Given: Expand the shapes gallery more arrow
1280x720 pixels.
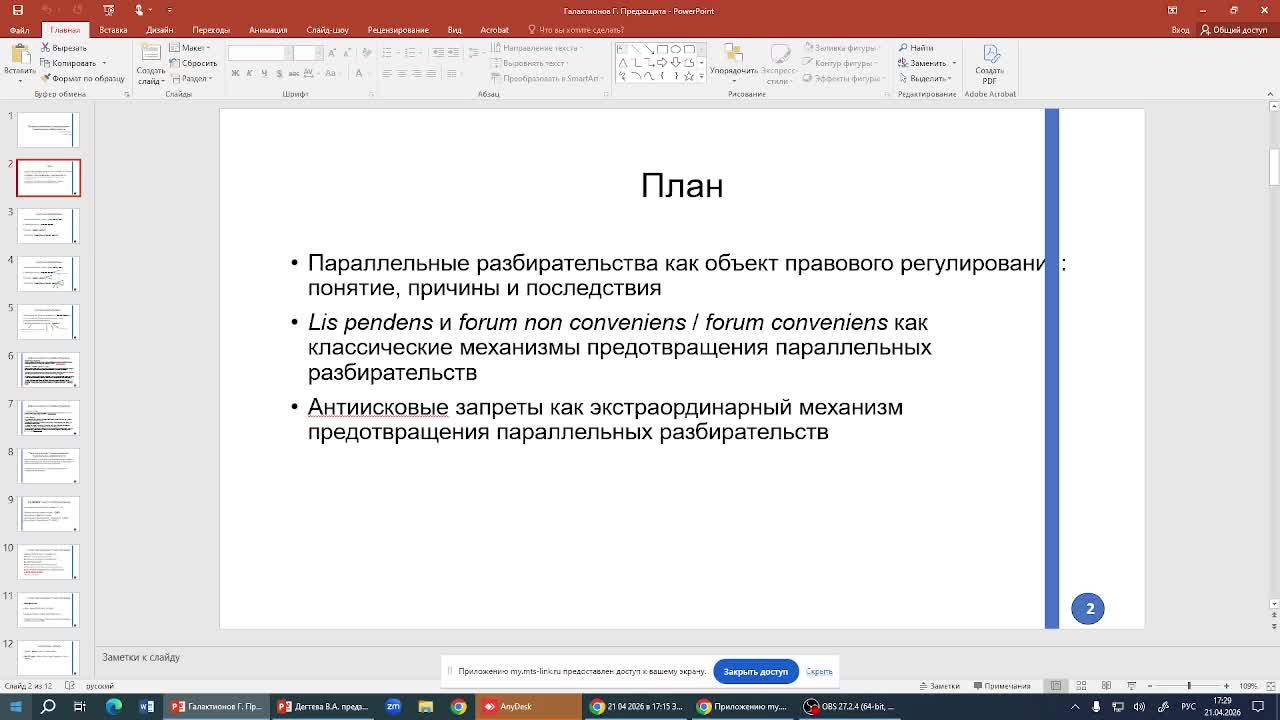Looking at the screenshot, I should click(x=701, y=76).
